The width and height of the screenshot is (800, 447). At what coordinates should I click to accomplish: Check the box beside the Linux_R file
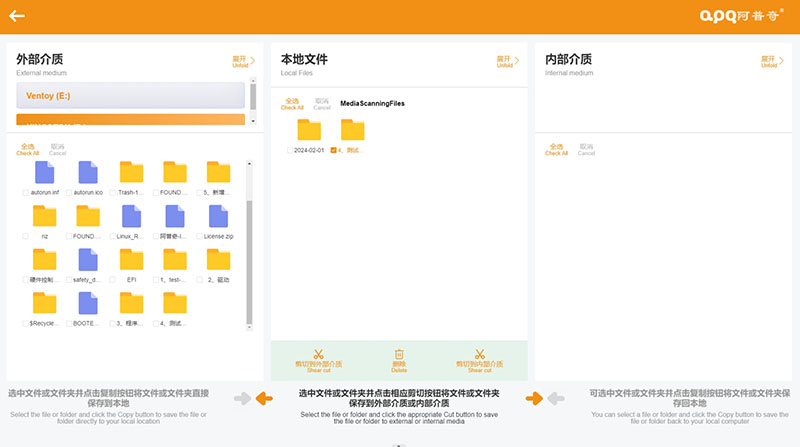pyautogui.click(x=113, y=236)
